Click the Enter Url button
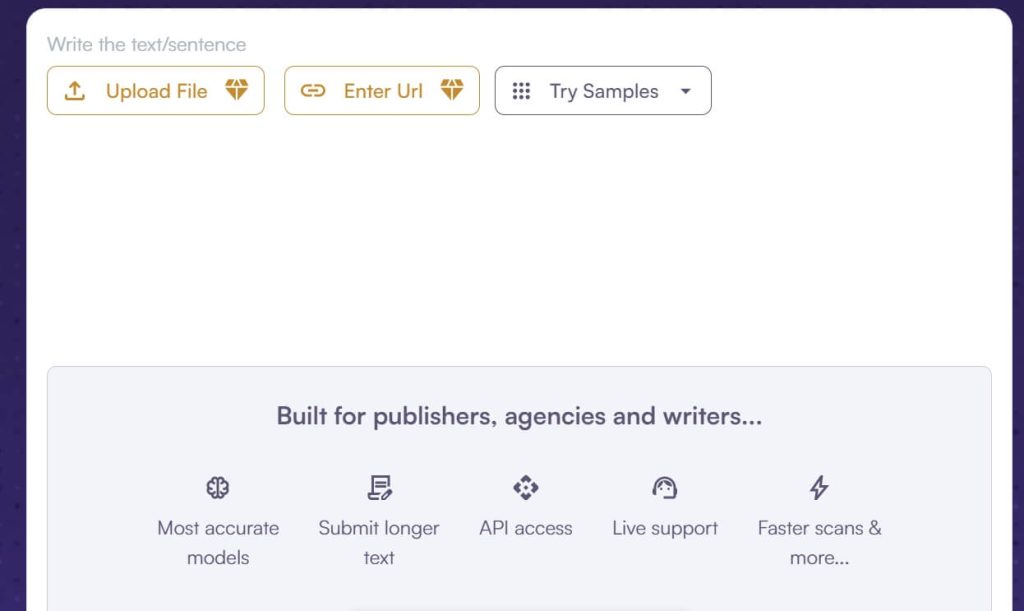1024x611 pixels. pos(381,90)
